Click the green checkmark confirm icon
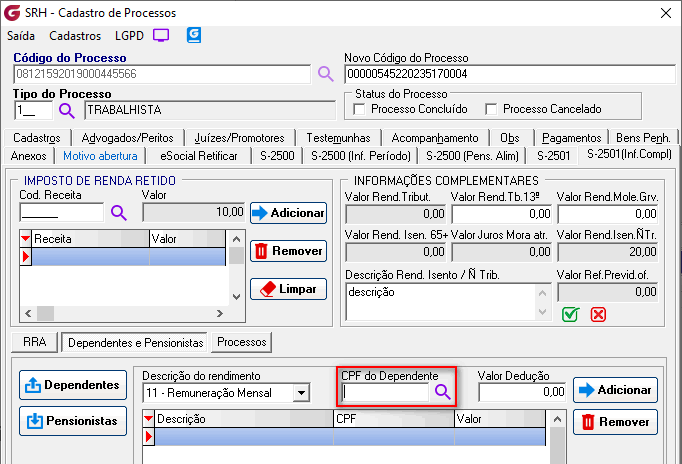Image resolution: width=682 pixels, height=464 pixels. [x=570, y=314]
